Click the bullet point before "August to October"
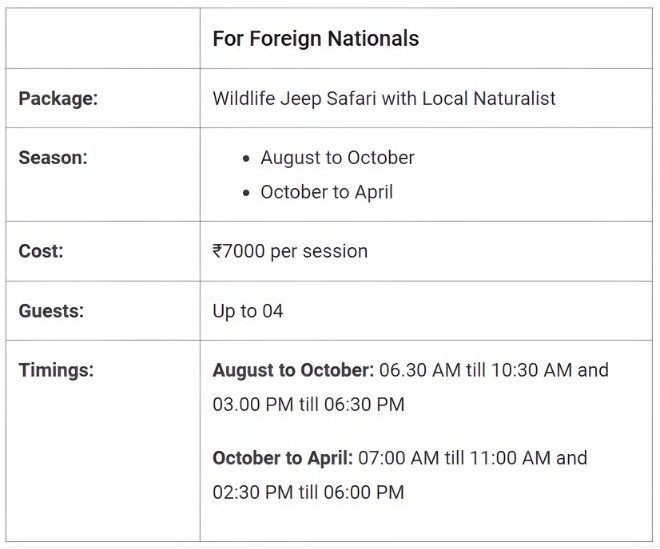This screenshot has width=660, height=549. pyautogui.click(x=246, y=159)
